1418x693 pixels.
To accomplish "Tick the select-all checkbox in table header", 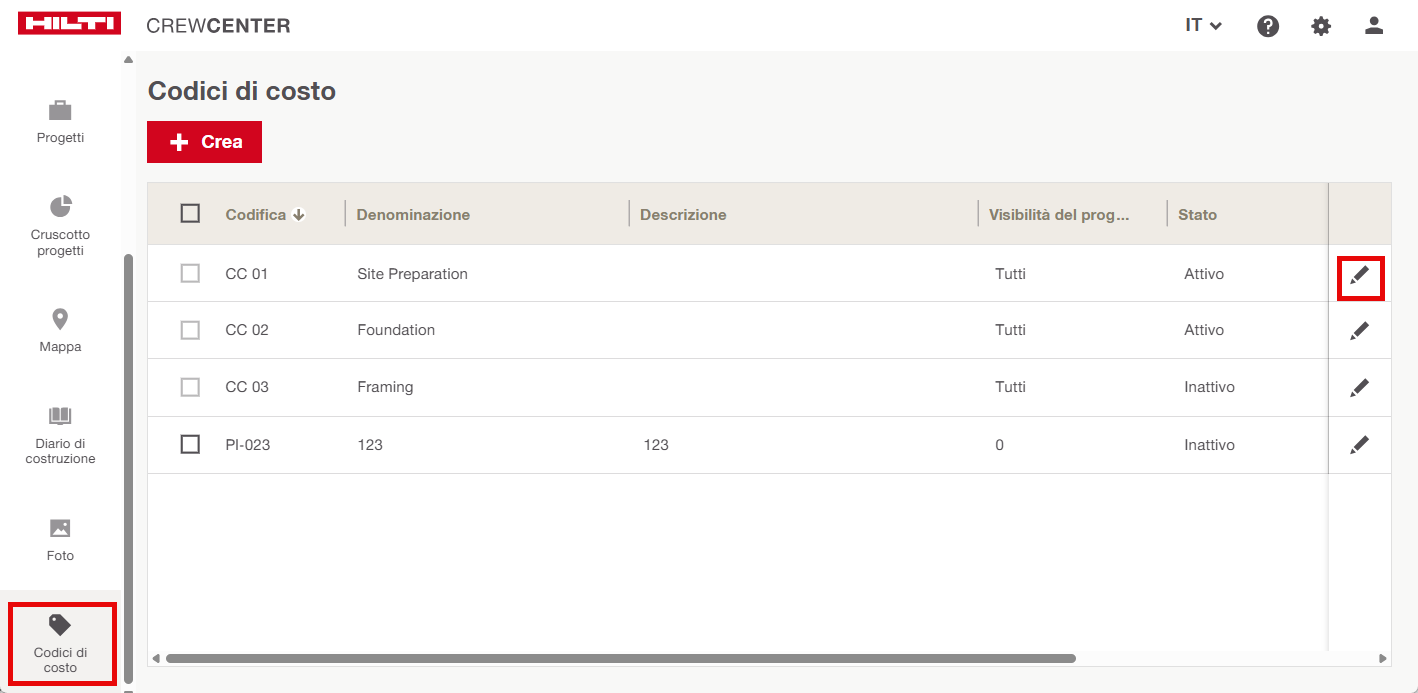I will (190, 214).
